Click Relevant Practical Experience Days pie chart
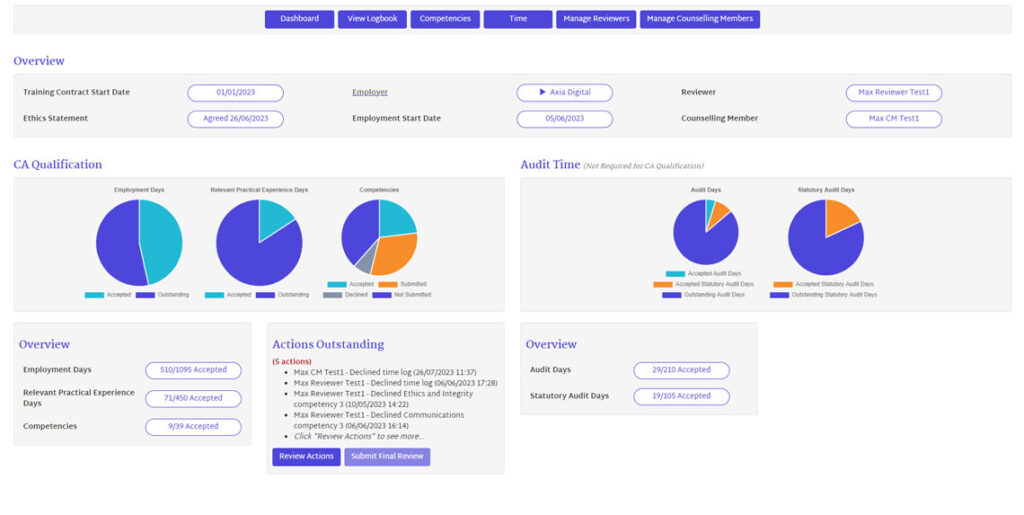The image size is (1024, 515). [x=259, y=242]
